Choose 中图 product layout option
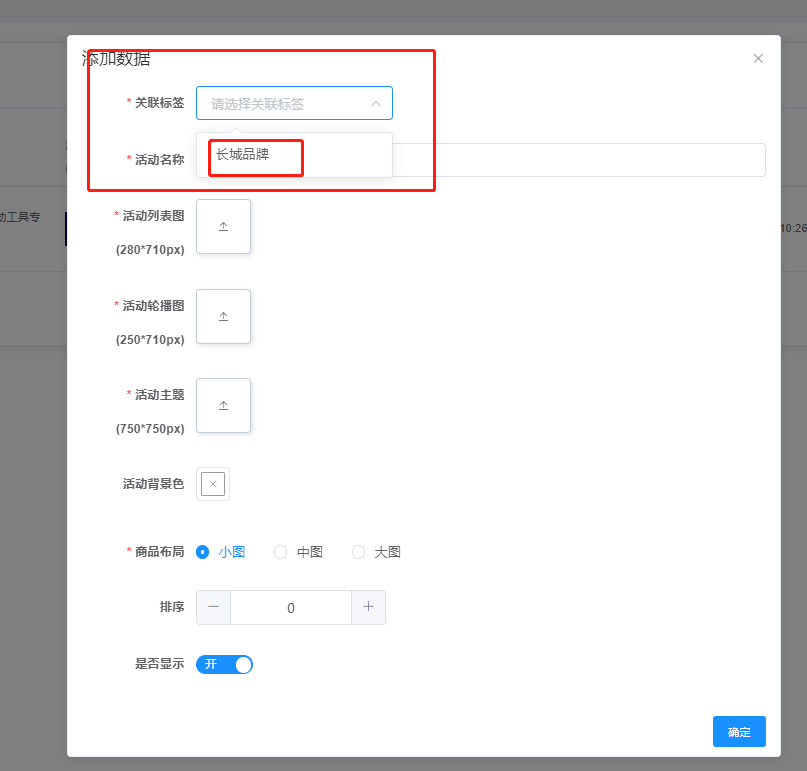 click(x=281, y=552)
